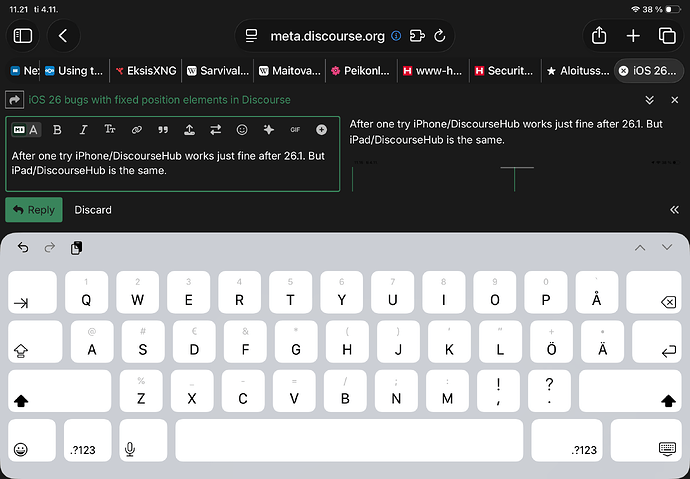Move to previous field with up chevron
The height and width of the screenshot is (479, 690).
click(640, 248)
